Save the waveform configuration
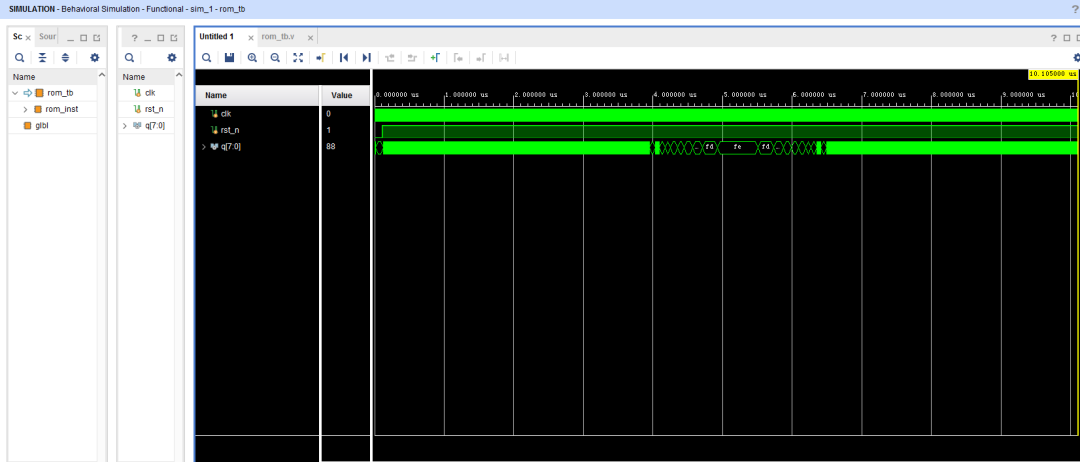The height and width of the screenshot is (462, 1080). pos(229,58)
